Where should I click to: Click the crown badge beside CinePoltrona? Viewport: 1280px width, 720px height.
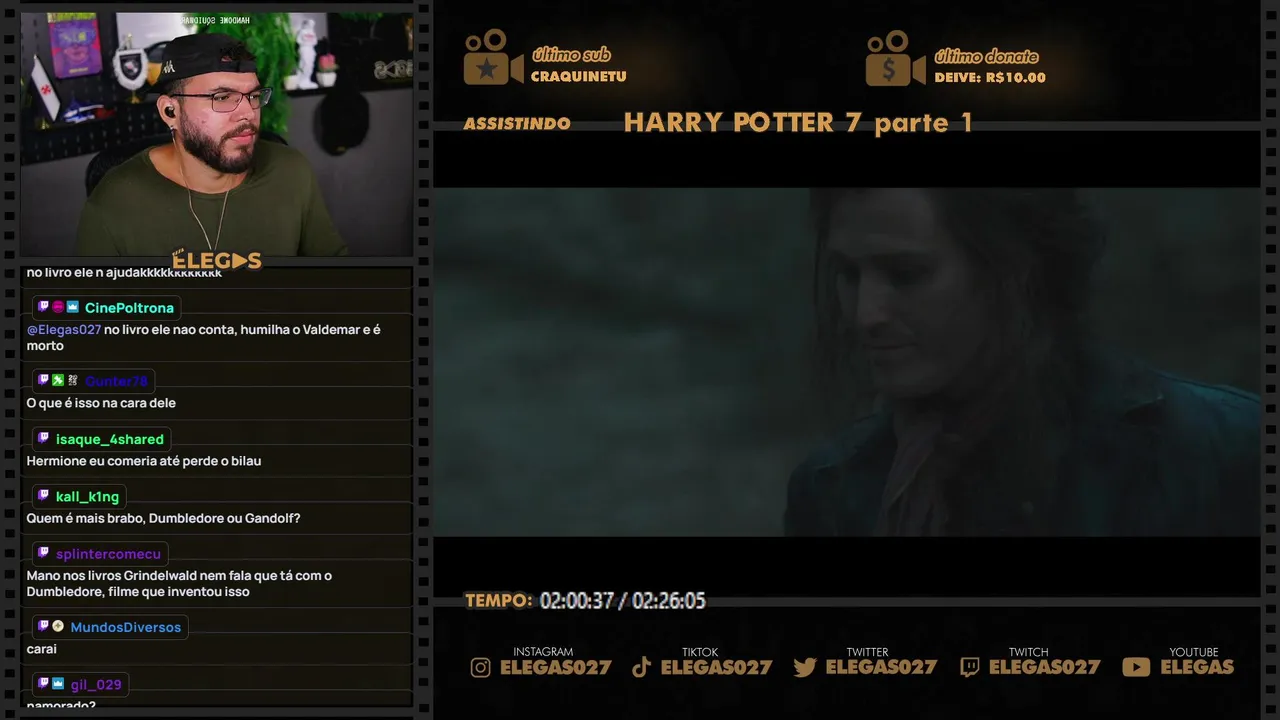coord(72,307)
